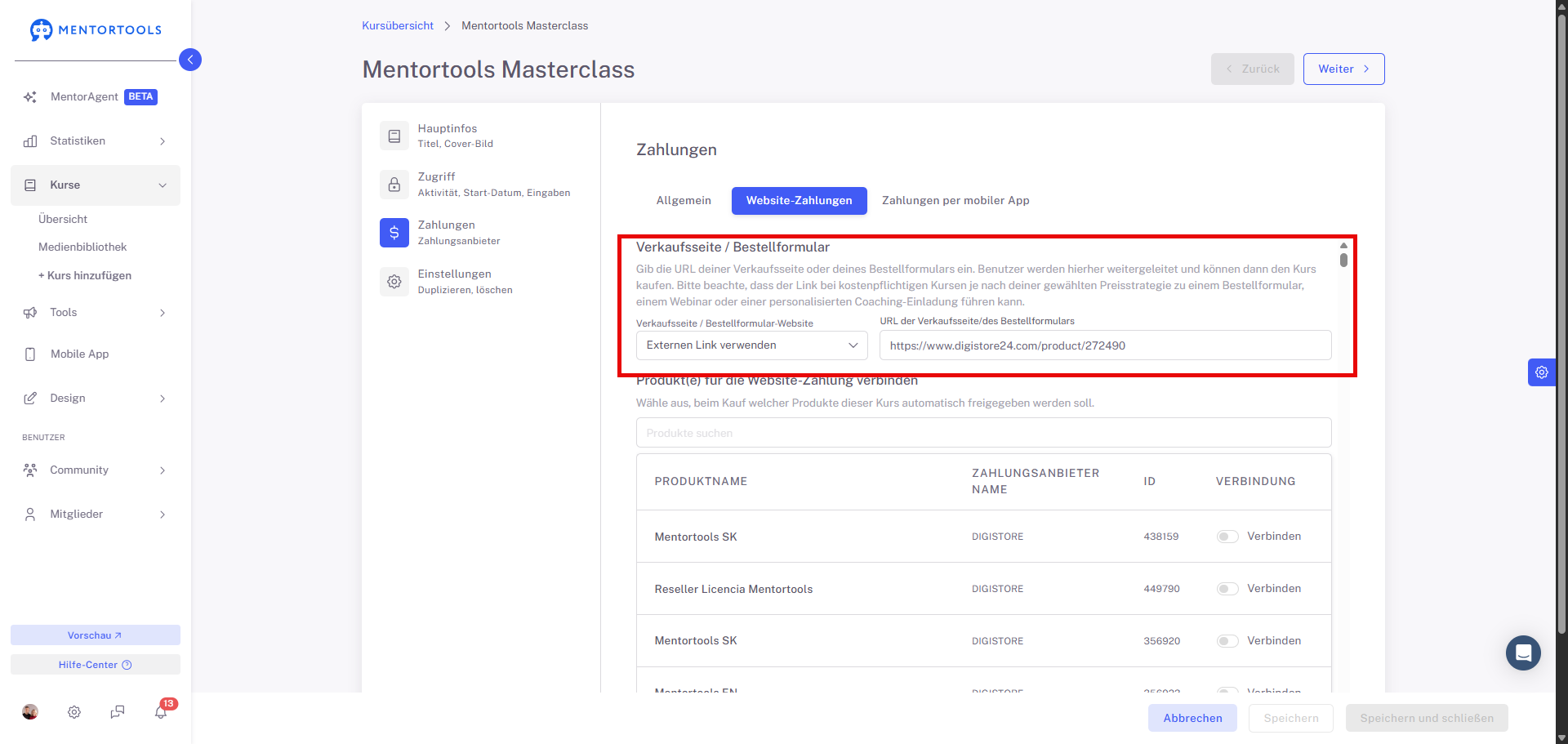Click the Produkte suchen search field
The image size is (1568, 744).
[983, 433]
